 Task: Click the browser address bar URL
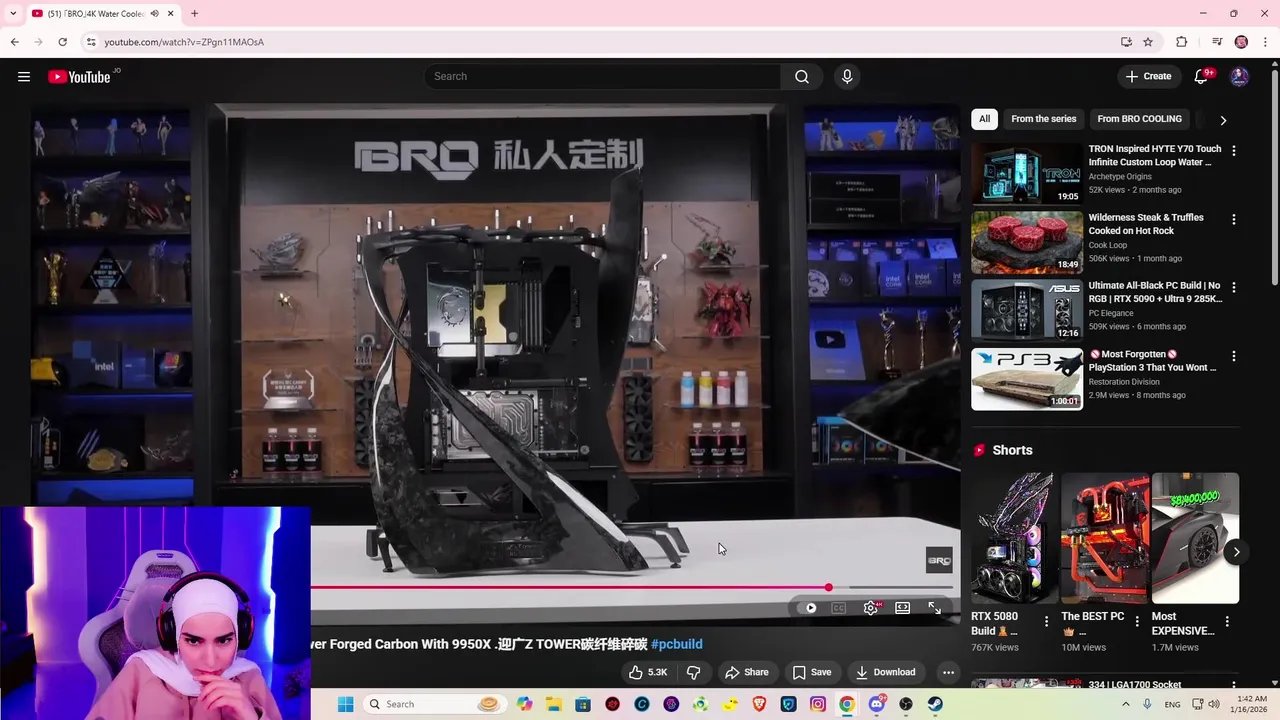point(184,42)
